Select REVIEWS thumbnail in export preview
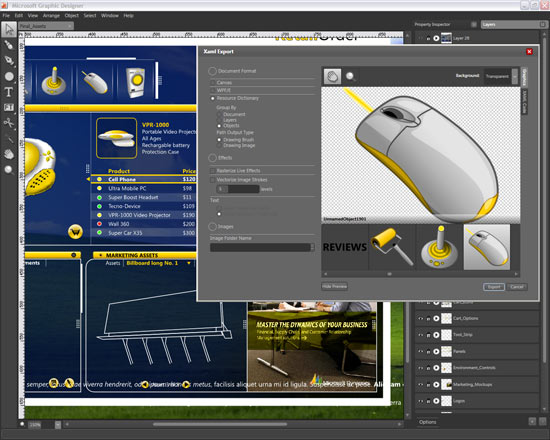This screenshot has height=440, width=550. point(345,247)
